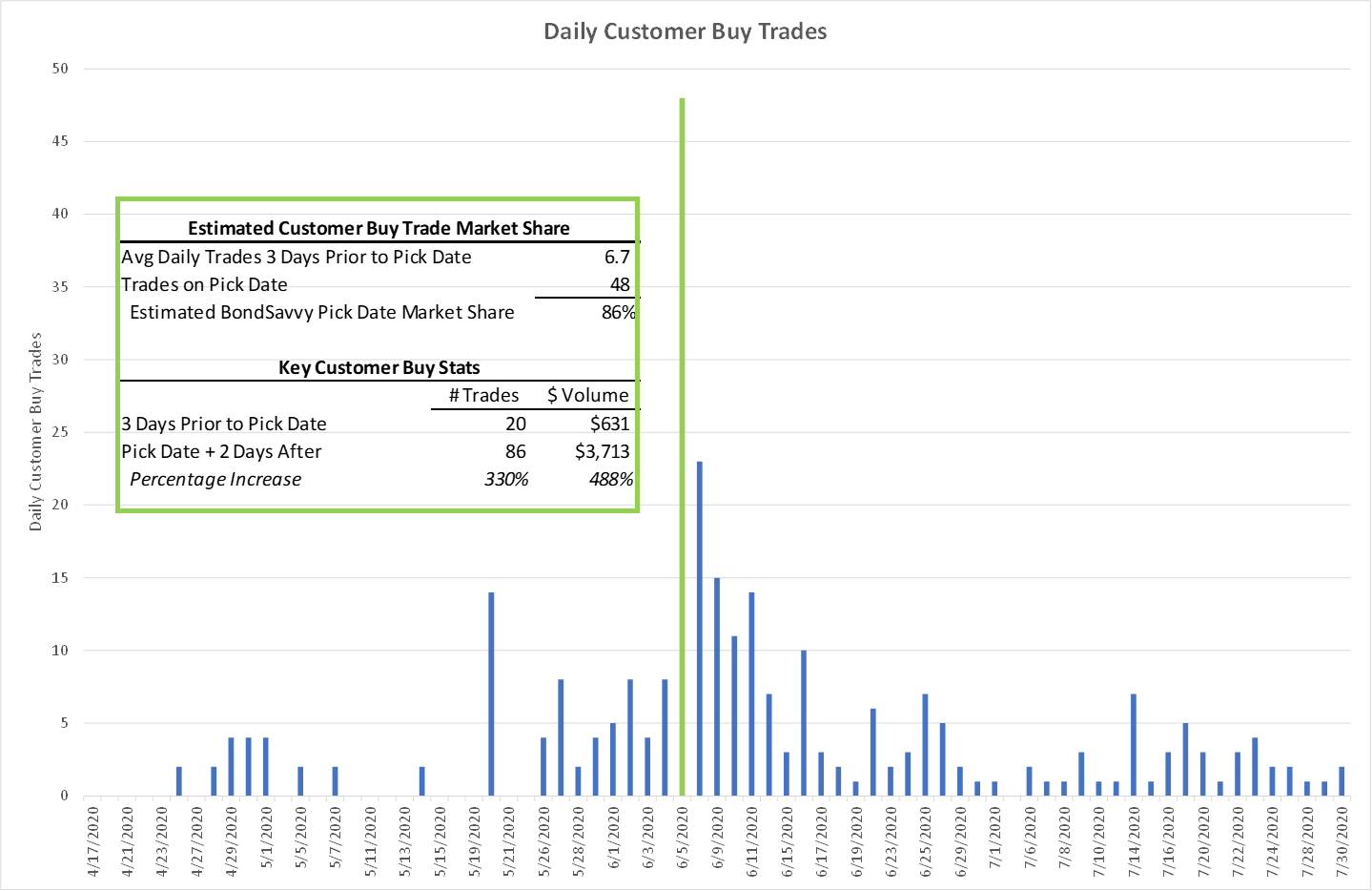
Task: Click the 330% trades percentage increase
Action: [x=505, y=479]
